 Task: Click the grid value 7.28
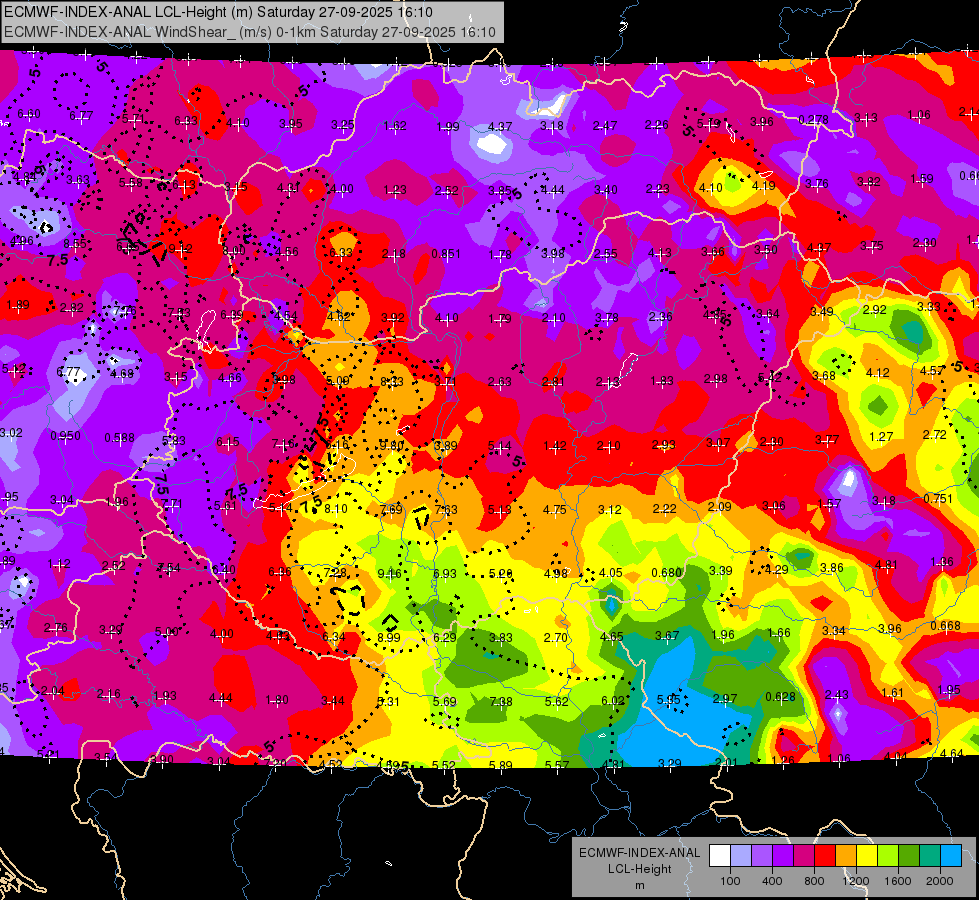pyautogui.click(x=335, y=573)
